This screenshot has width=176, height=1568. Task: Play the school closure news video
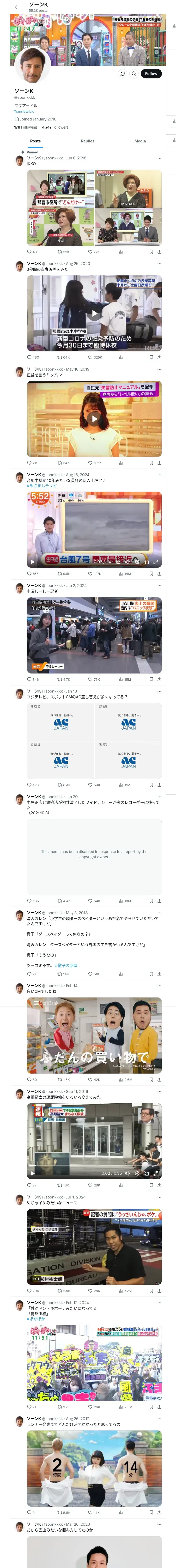[x=94, y=314]
